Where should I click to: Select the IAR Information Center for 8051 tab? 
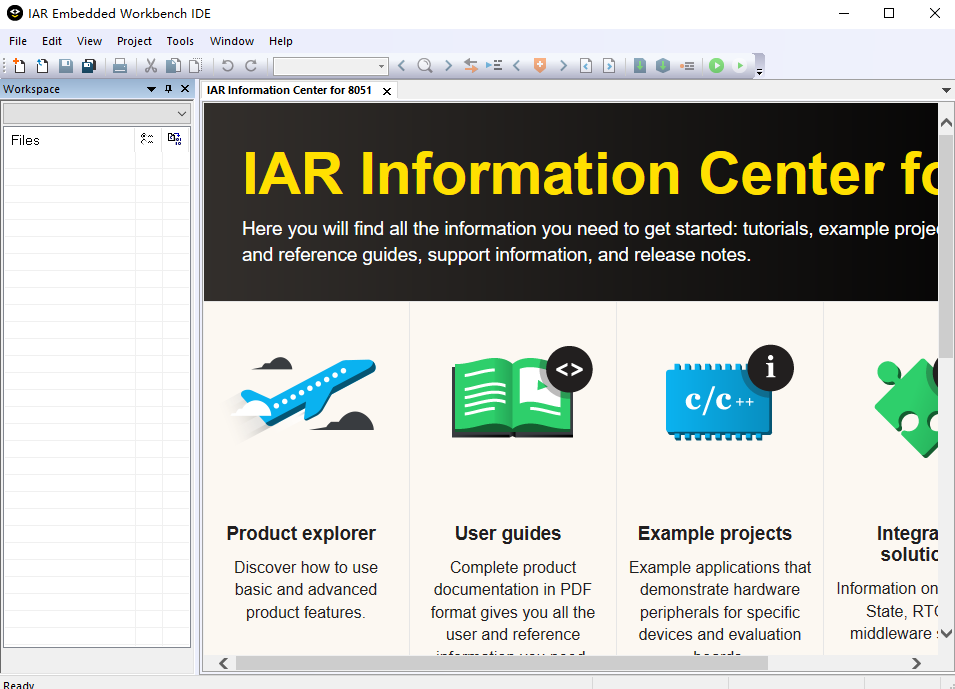(289, 90)
